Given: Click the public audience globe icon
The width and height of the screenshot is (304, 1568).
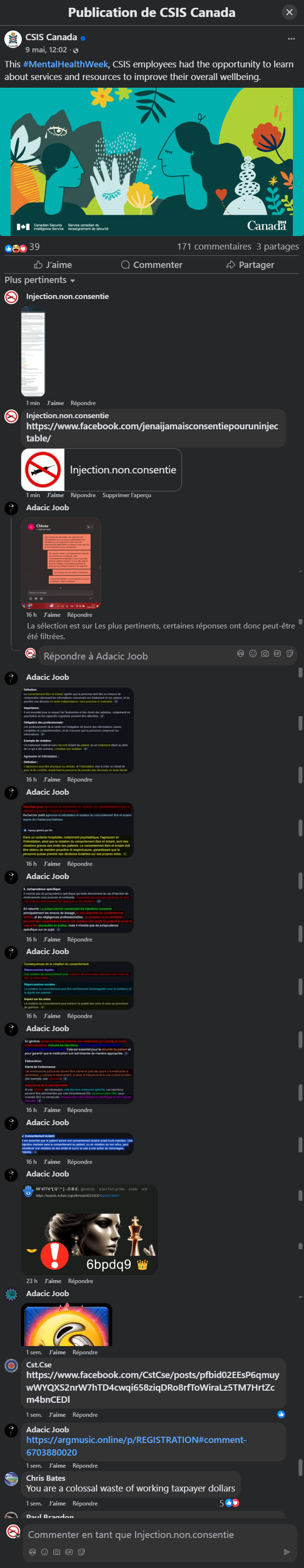Looking at the screenshot, I should 76,50.
